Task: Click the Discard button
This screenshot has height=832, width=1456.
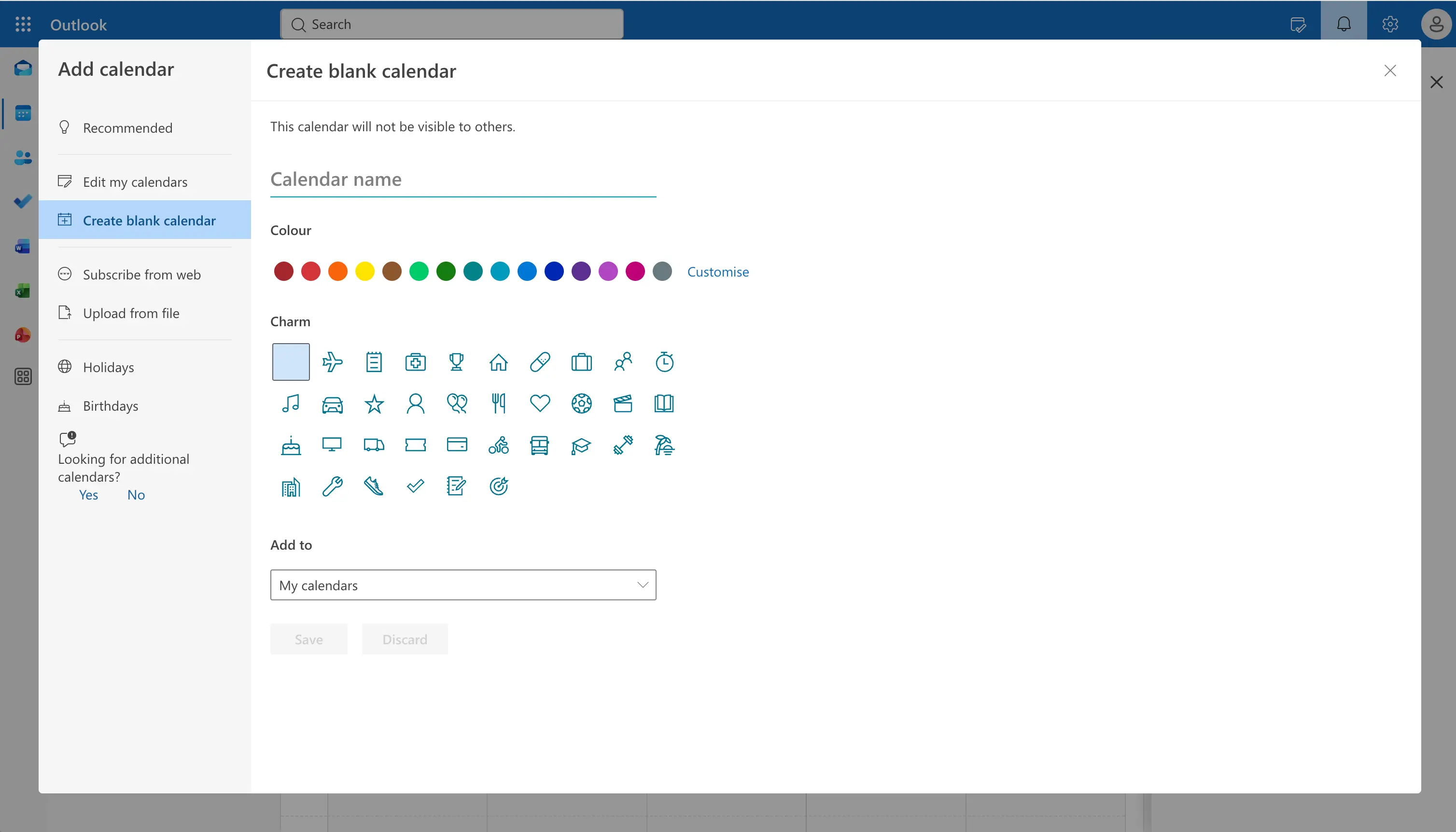Action: click(x=405, y=639)
